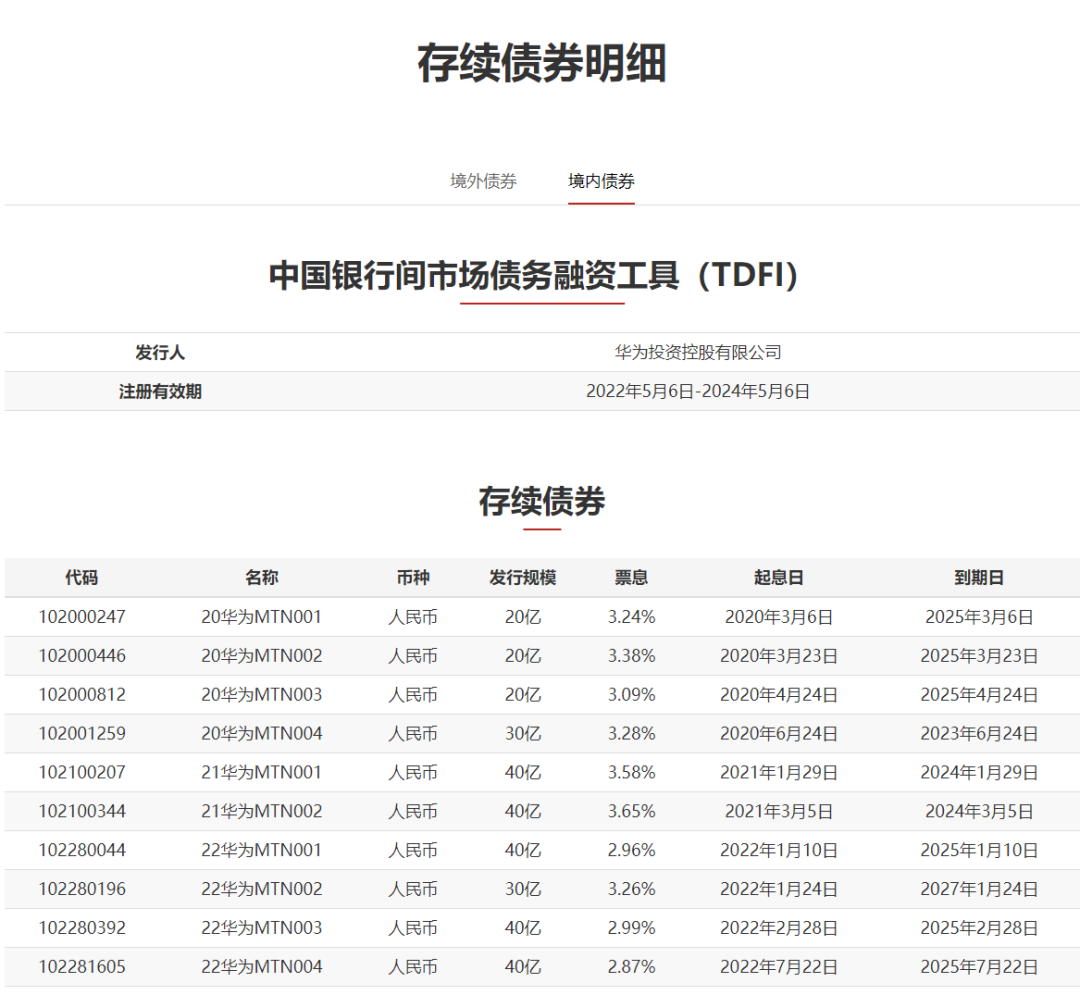The width and height of the screenshot is (1080, 995).
Task: Click the 存续债券明细 page title
Action: pyautogui.click(x=541, y=63)
